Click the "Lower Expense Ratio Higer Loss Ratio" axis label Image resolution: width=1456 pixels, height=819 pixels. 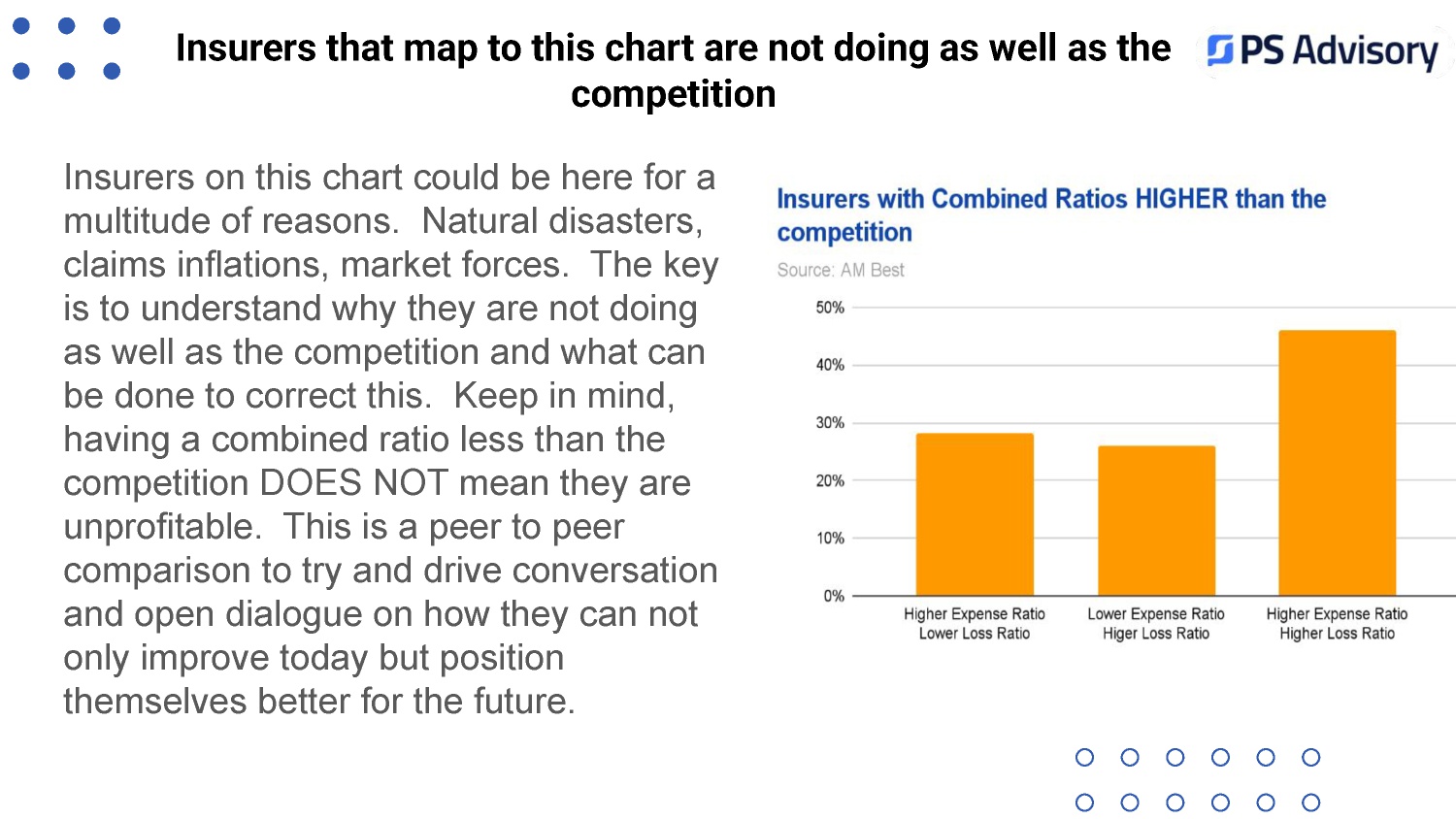click(1156, 623)
